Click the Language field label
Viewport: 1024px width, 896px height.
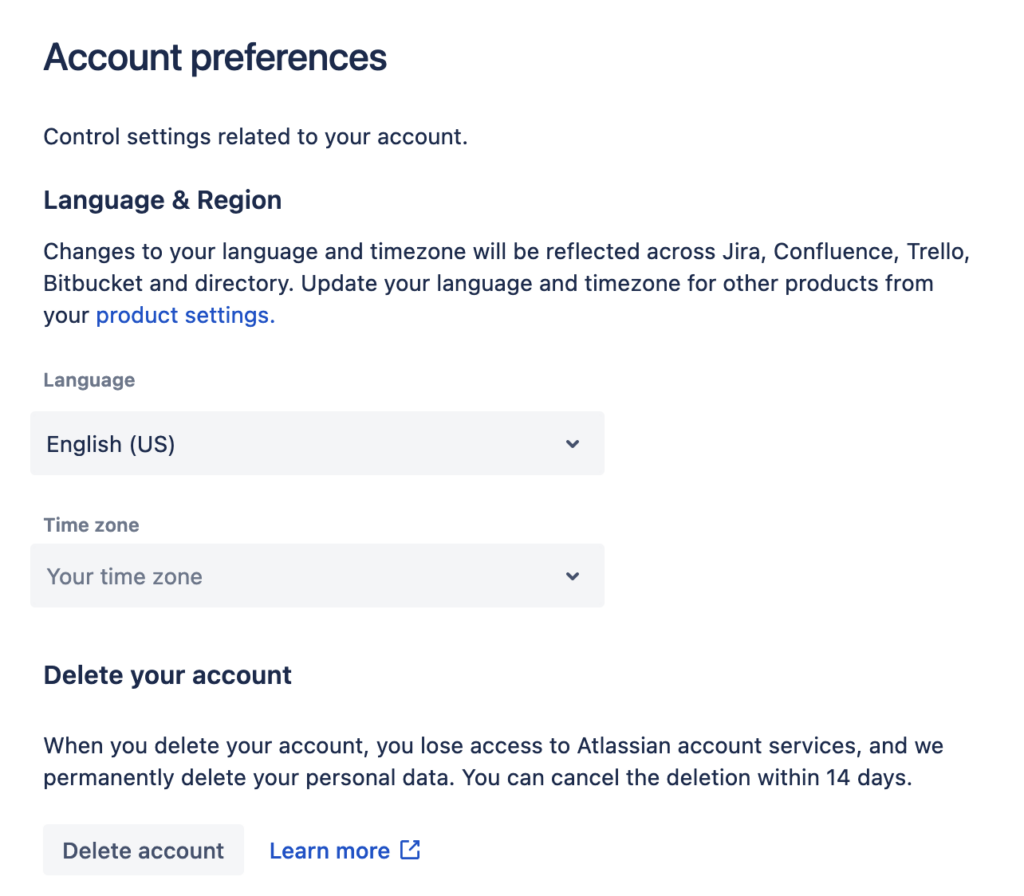click(89, 380)
